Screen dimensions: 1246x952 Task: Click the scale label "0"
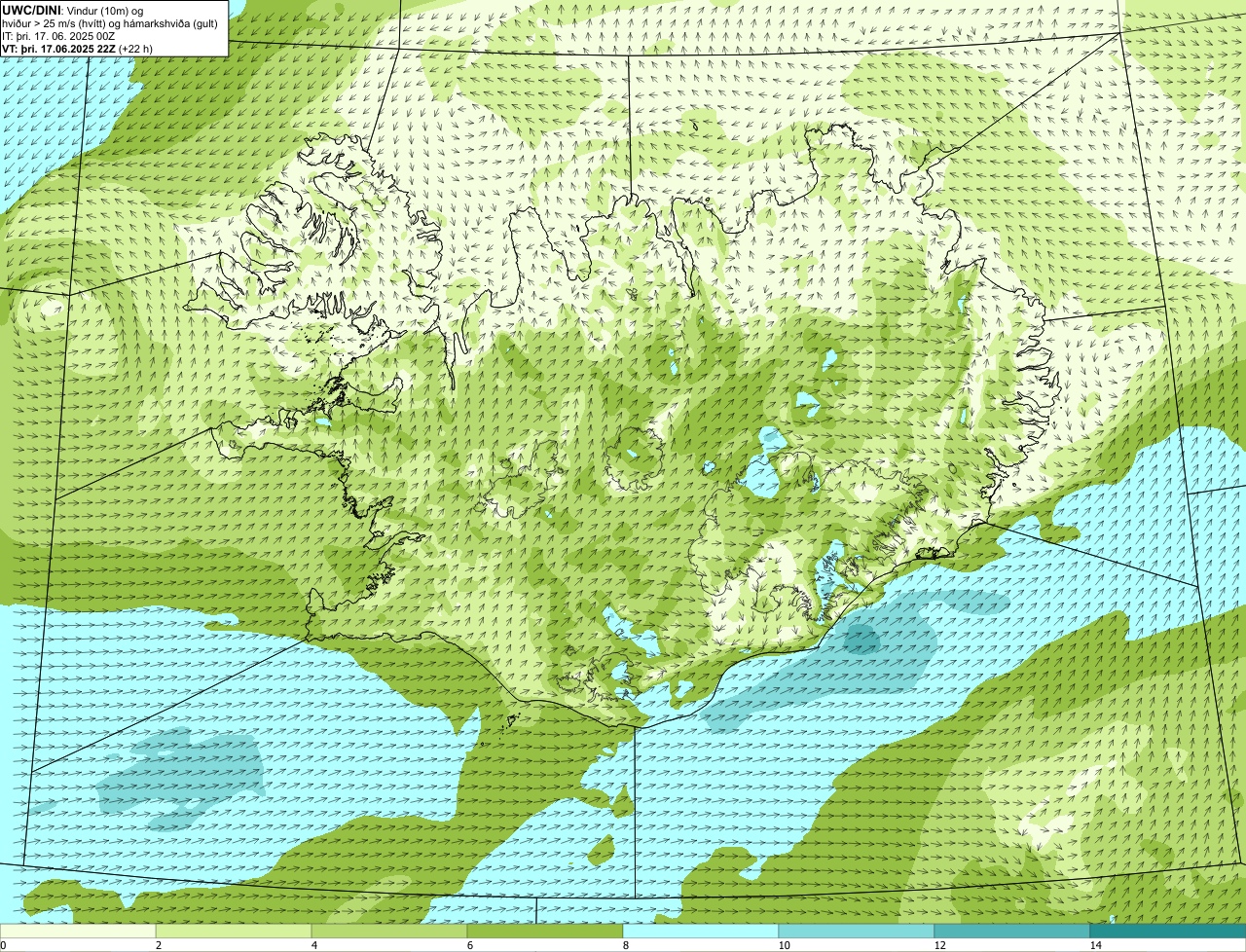point(3,945)
